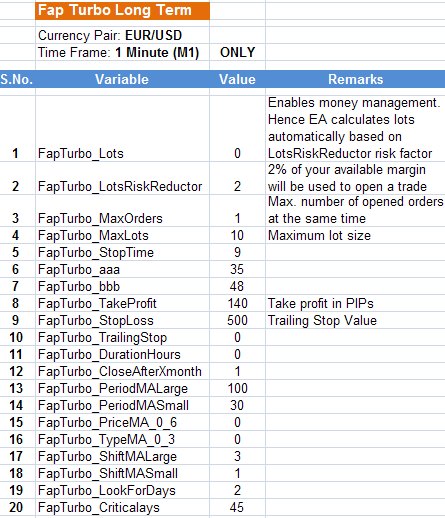Click value 9 for StopTime
The width and height of the screenshot is (445, 518).
[x=237, y=252]
